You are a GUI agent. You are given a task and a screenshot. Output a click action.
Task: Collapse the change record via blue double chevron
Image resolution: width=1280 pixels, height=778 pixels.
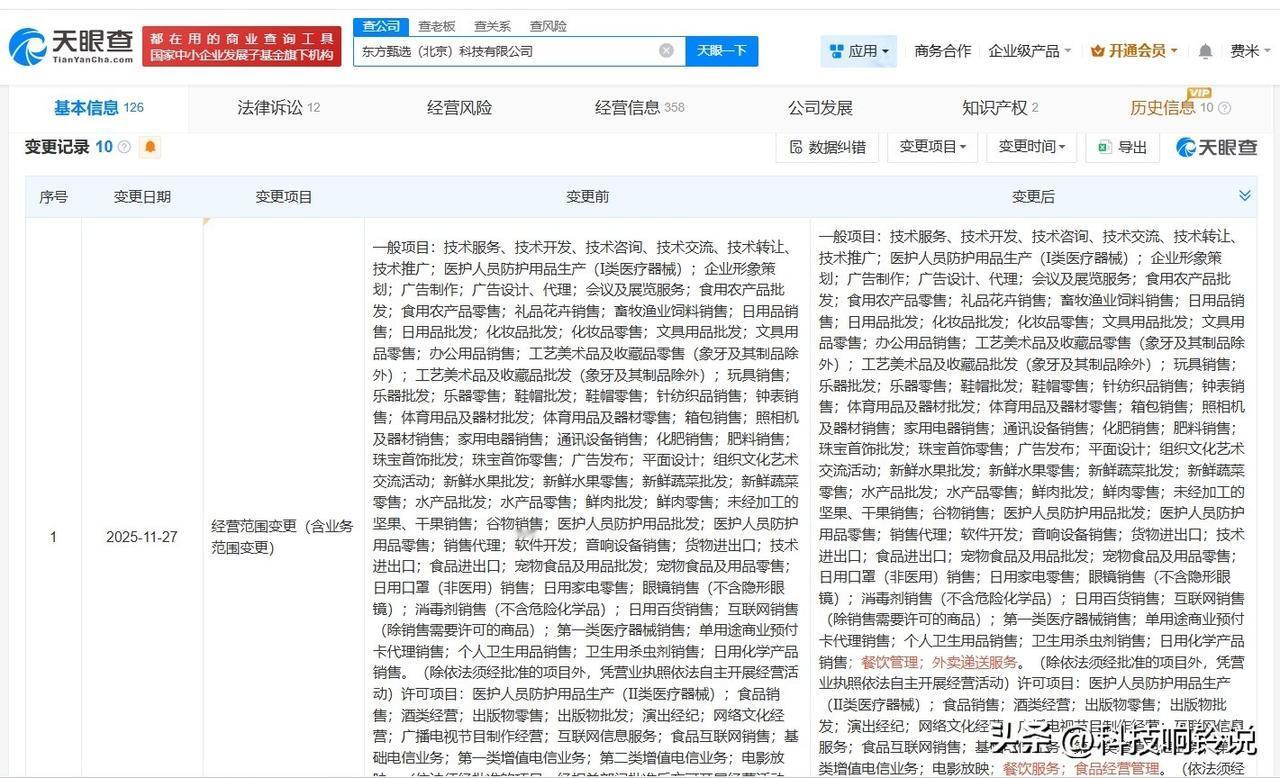pyautogui.click(x=1245, y=196)
